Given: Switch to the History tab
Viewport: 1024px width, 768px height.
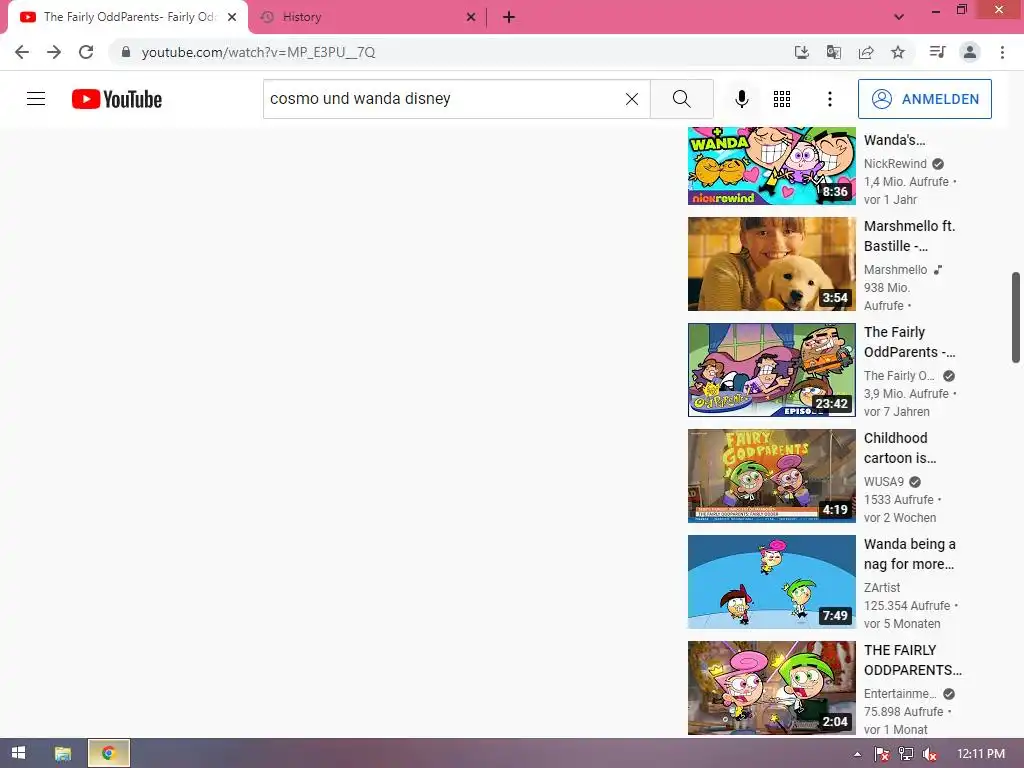Looking at the screenshot, I should coord(367,17).
